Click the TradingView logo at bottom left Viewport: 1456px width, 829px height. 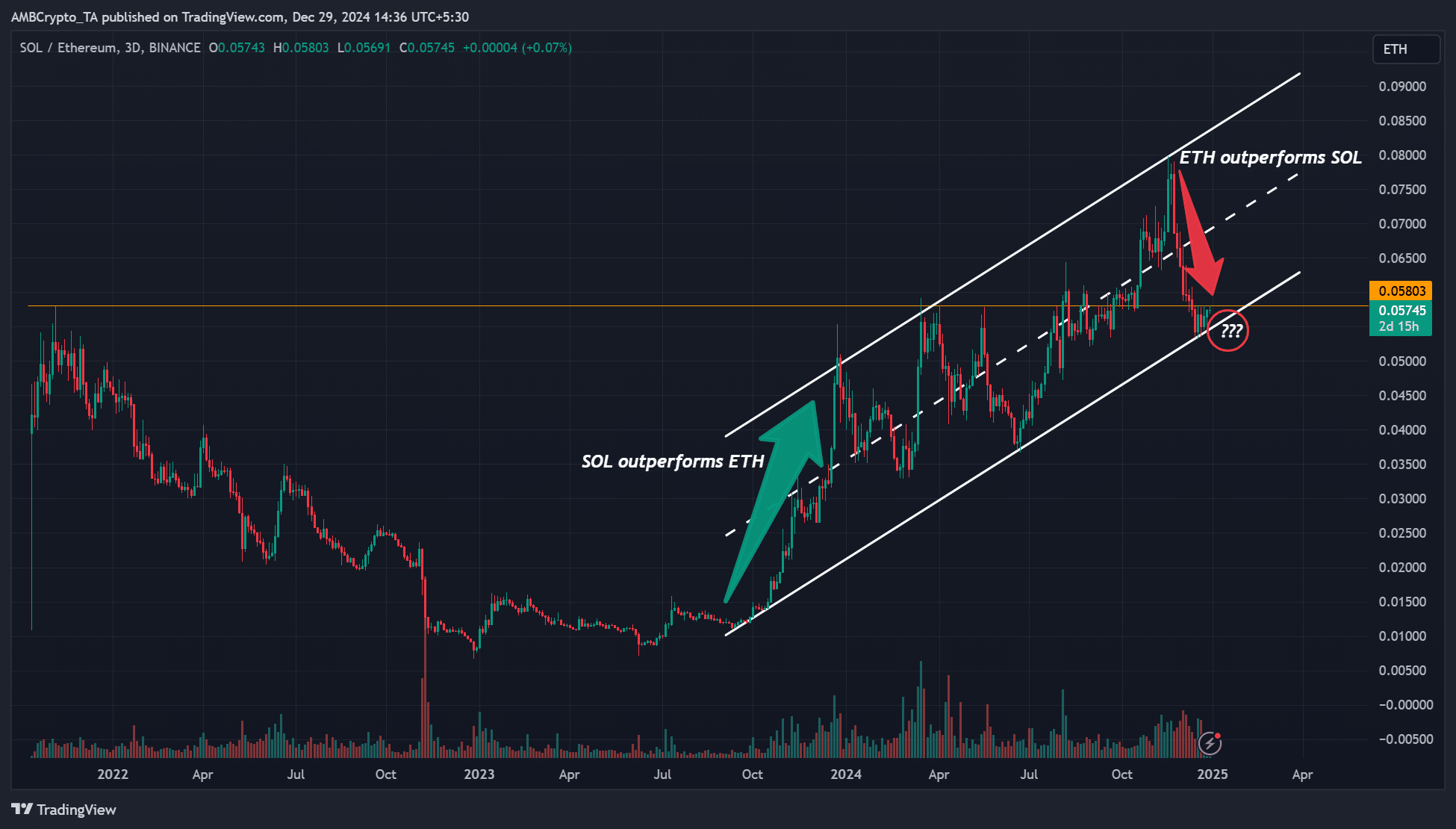64,810
